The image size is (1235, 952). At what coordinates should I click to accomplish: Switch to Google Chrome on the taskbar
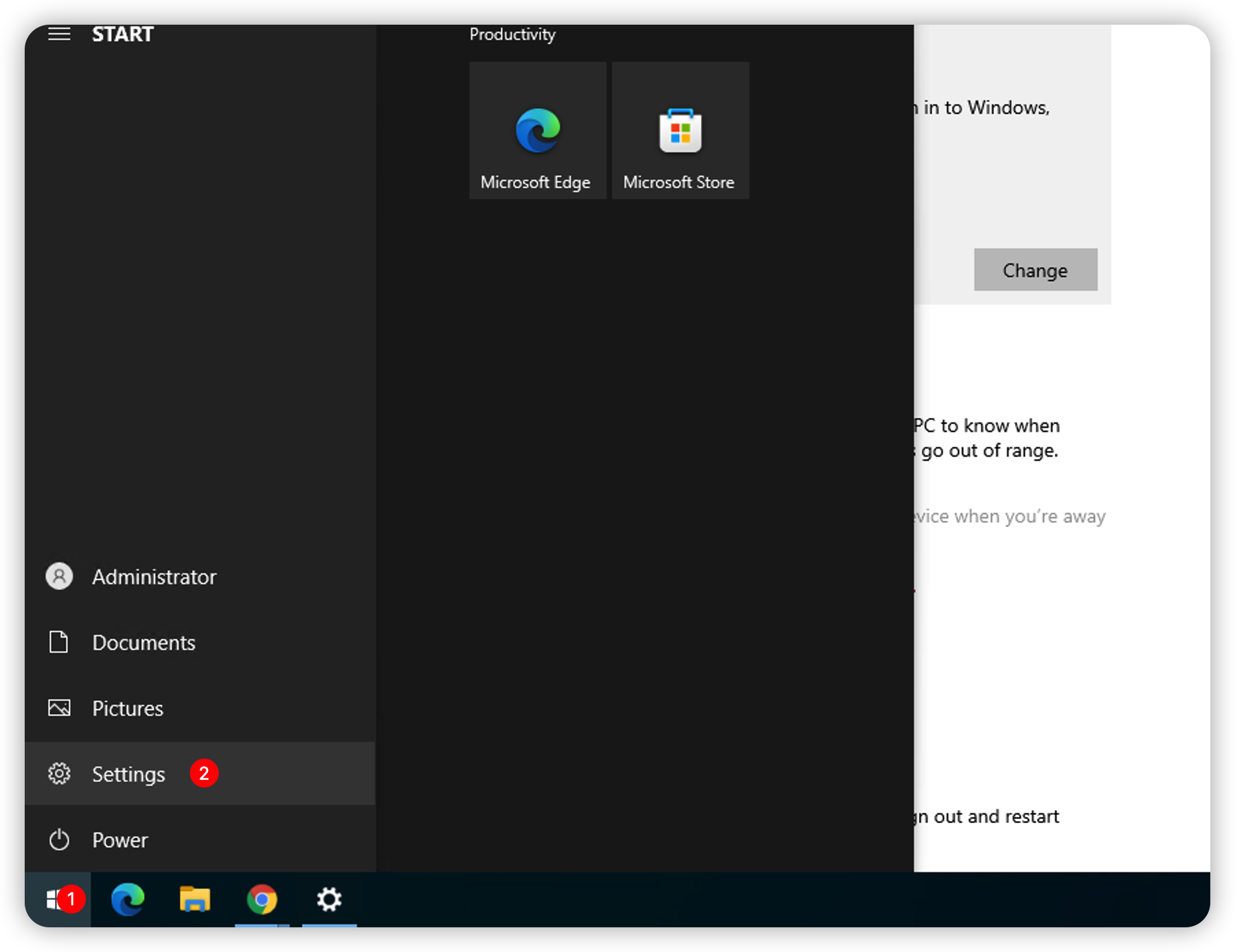262,899
